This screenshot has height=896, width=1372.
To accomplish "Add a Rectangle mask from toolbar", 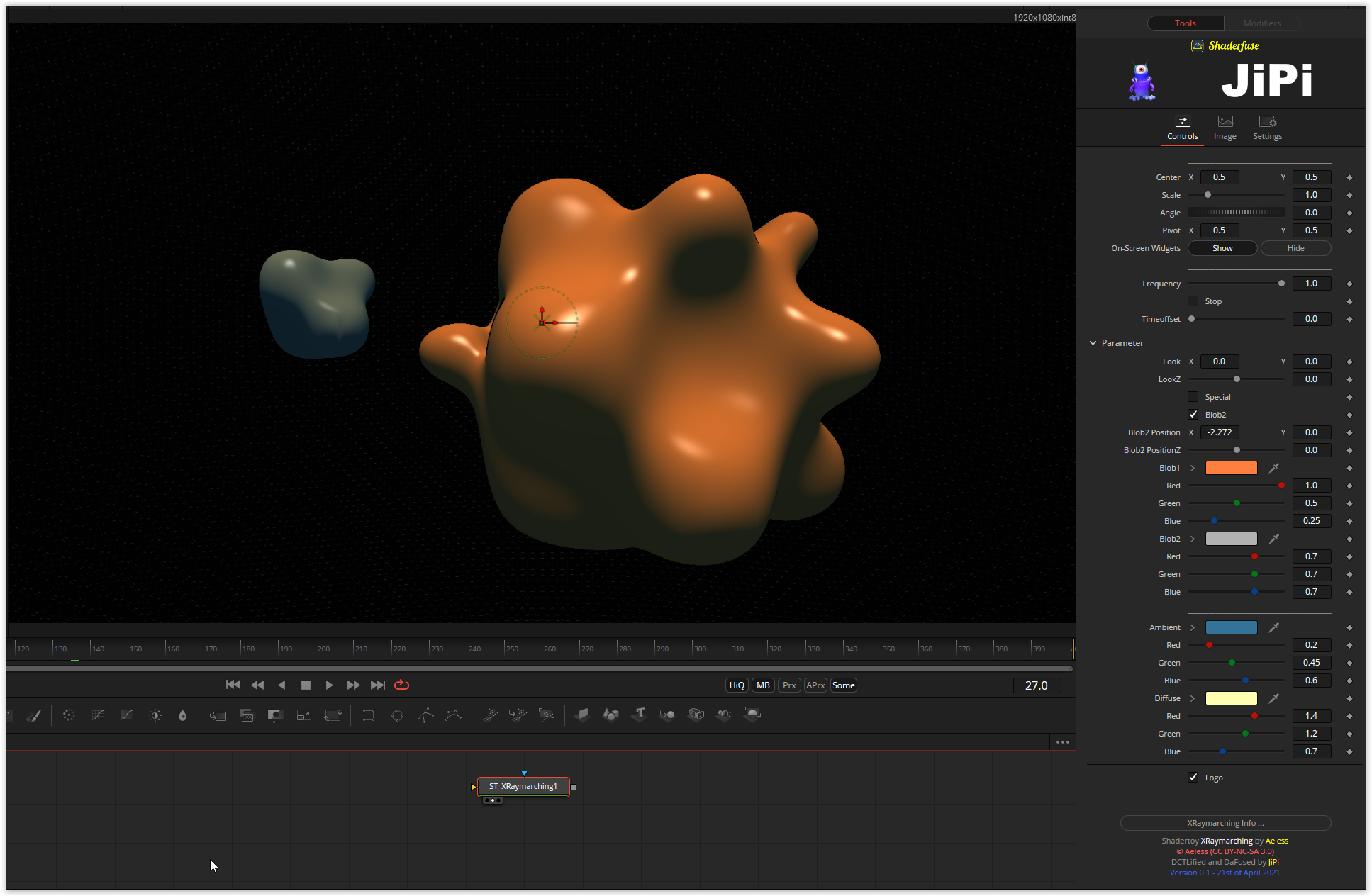I will pos(369,715).
